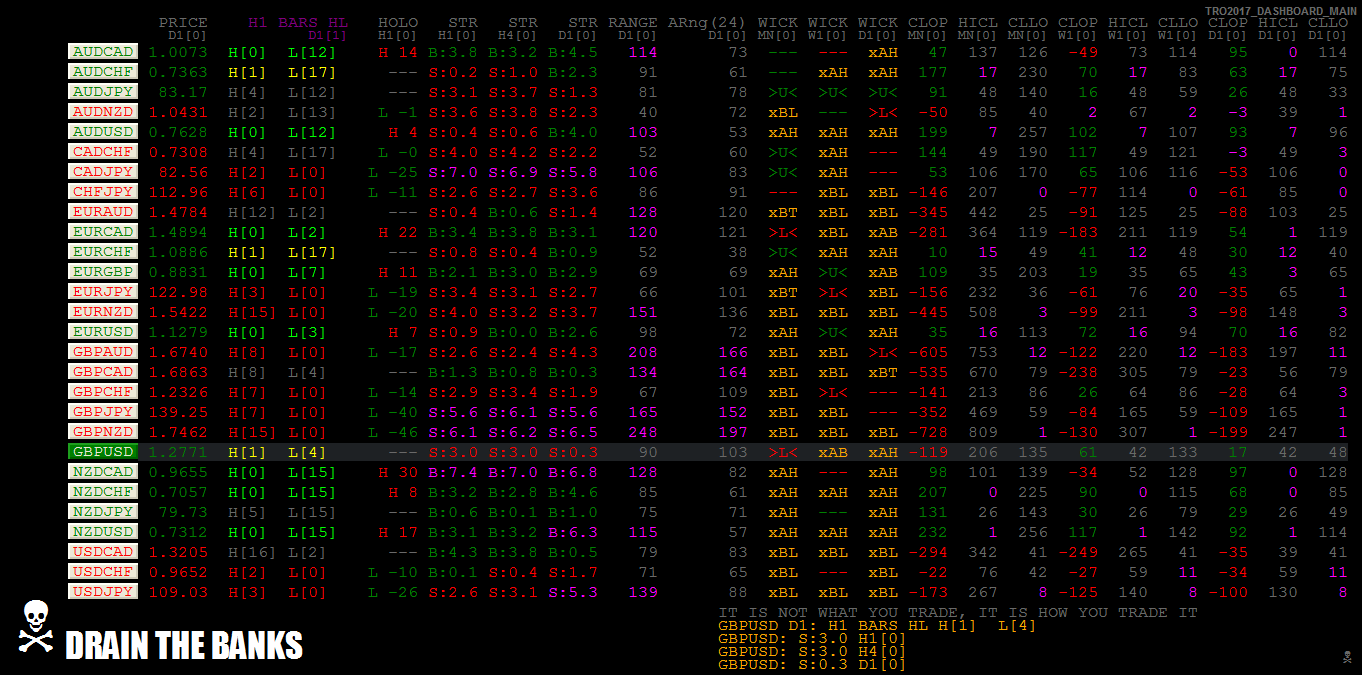Click the DRAIN THE BANKS logo text
The width and height of the screenshot is (1362, 675).
pos(184,645)
